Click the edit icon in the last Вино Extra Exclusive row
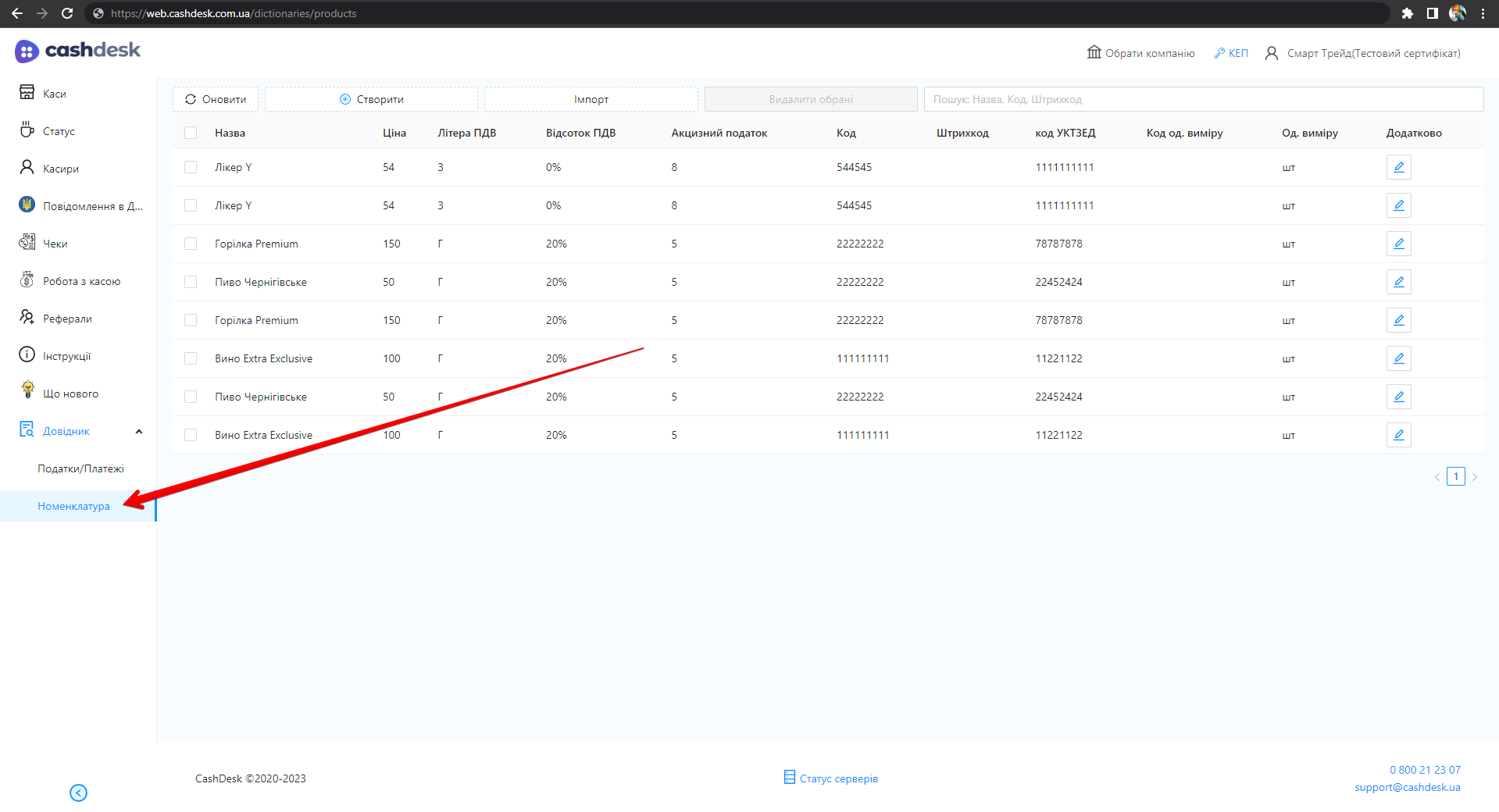1499x812 pixels. 1398,435
